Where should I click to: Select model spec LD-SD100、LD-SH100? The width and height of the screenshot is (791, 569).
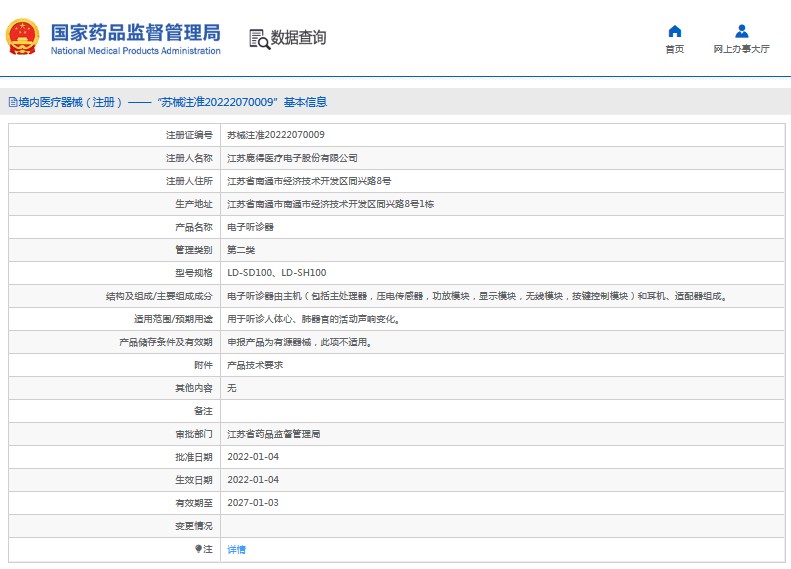[276, 273]
